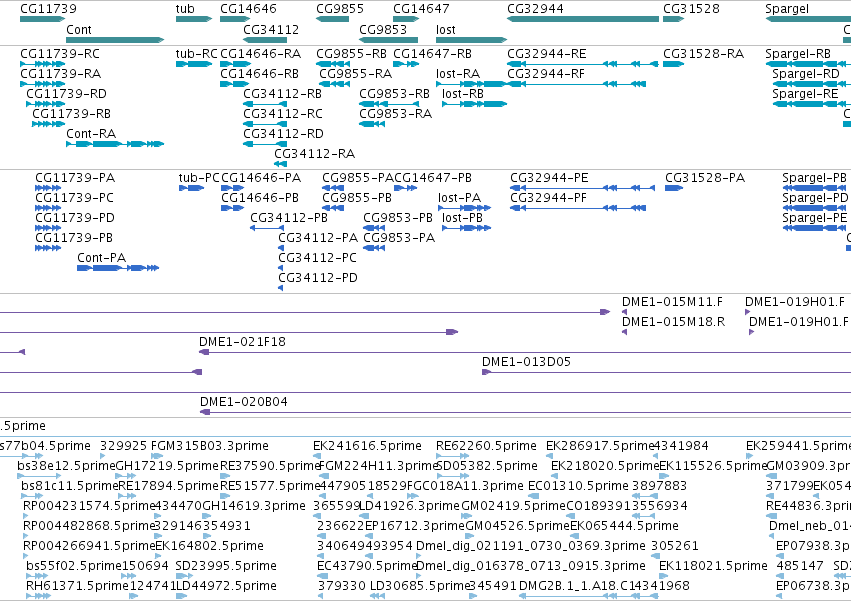Screen dimensions: 851x601
Task: Click EST label EK164802.5prime
Action: [x=209, y=546]
